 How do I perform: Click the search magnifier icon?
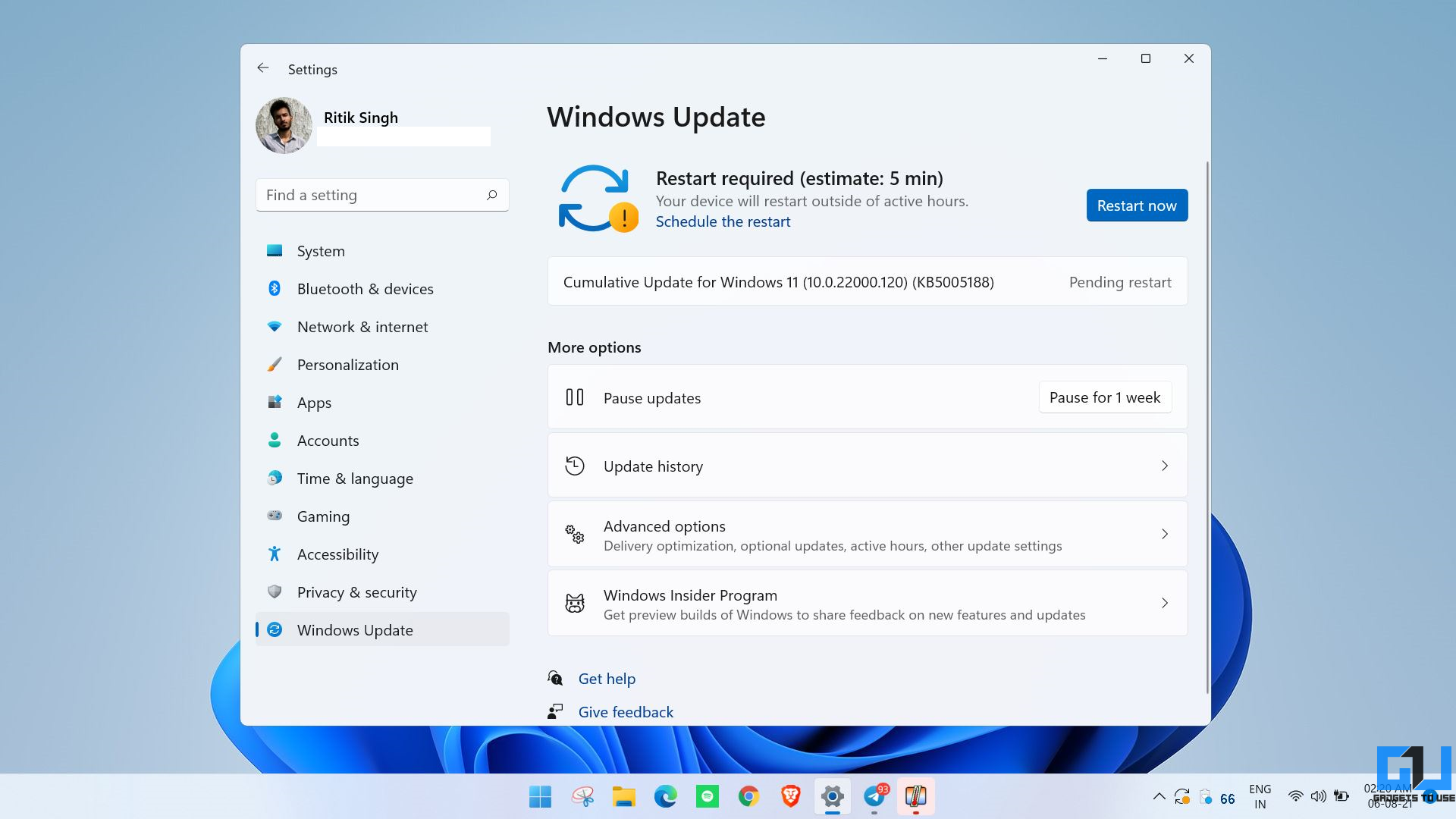492,195
